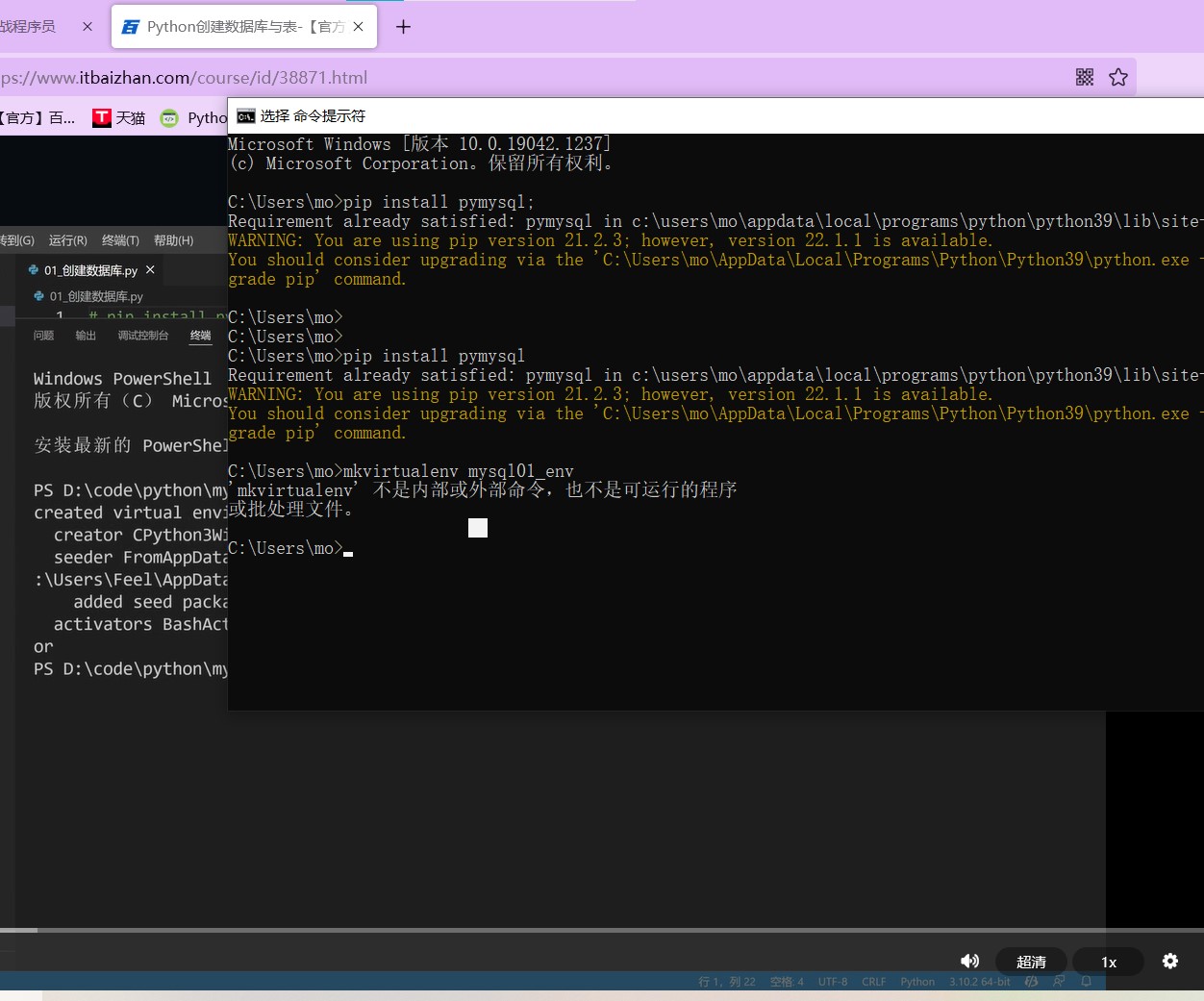Click 3.10.2 64-bit interpreter status entry
The height and width of the screenshot is (1001, 1204).
tap(980, 982)
